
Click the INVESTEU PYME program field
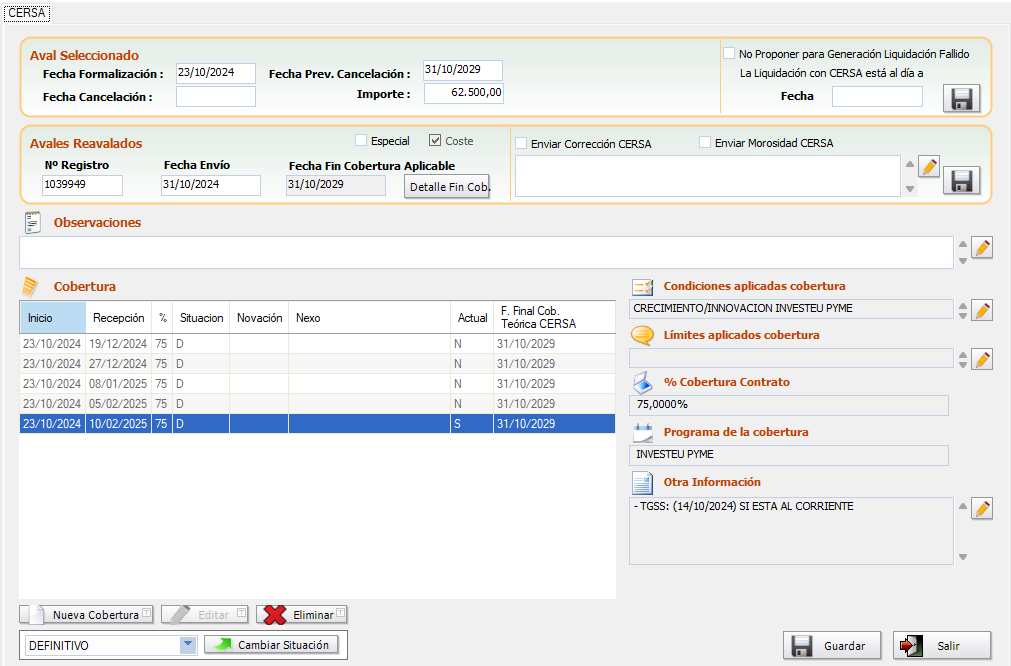click(x=789, y=455)
